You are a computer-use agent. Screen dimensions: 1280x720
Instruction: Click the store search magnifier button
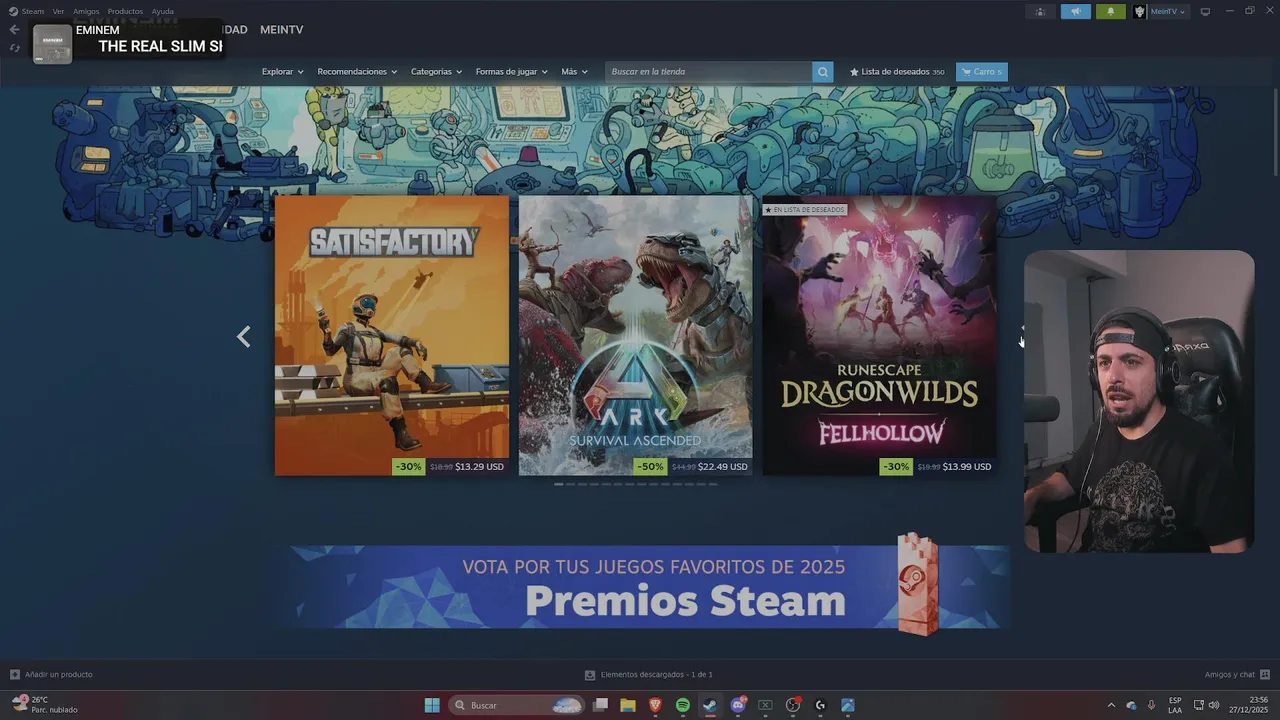(822, 72)
